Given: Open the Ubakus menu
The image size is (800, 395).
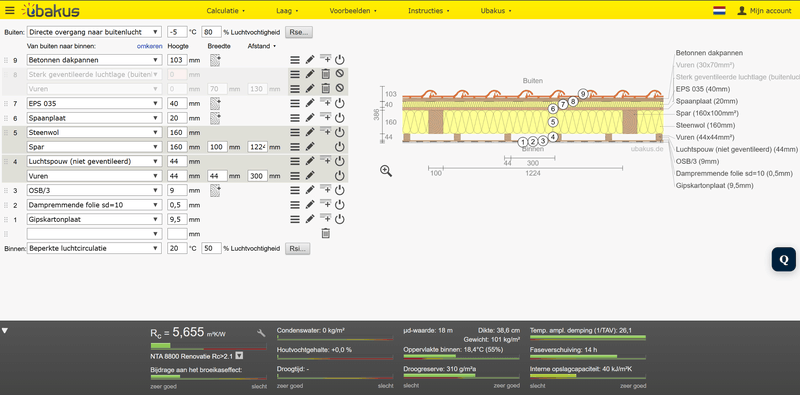Looking at the screenshot, I should 495,10.
